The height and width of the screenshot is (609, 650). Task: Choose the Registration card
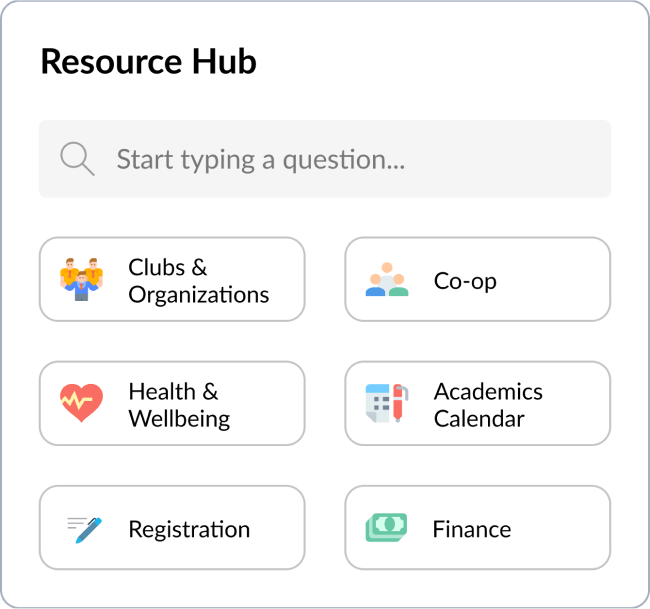[172, 527]
